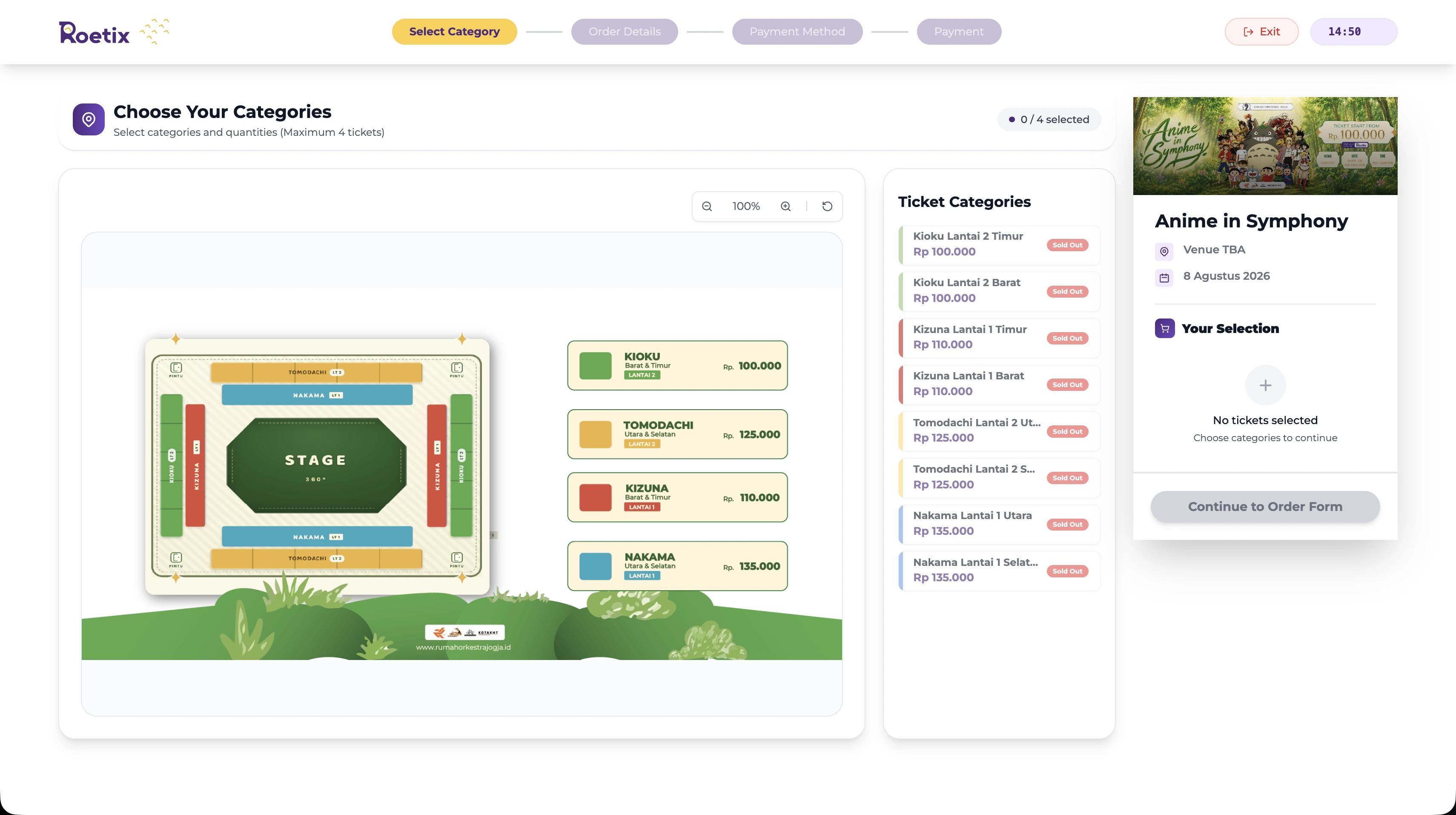Click the 14:50 countdown timer
Viewport: 1456px width, 815px height.
1354,32
